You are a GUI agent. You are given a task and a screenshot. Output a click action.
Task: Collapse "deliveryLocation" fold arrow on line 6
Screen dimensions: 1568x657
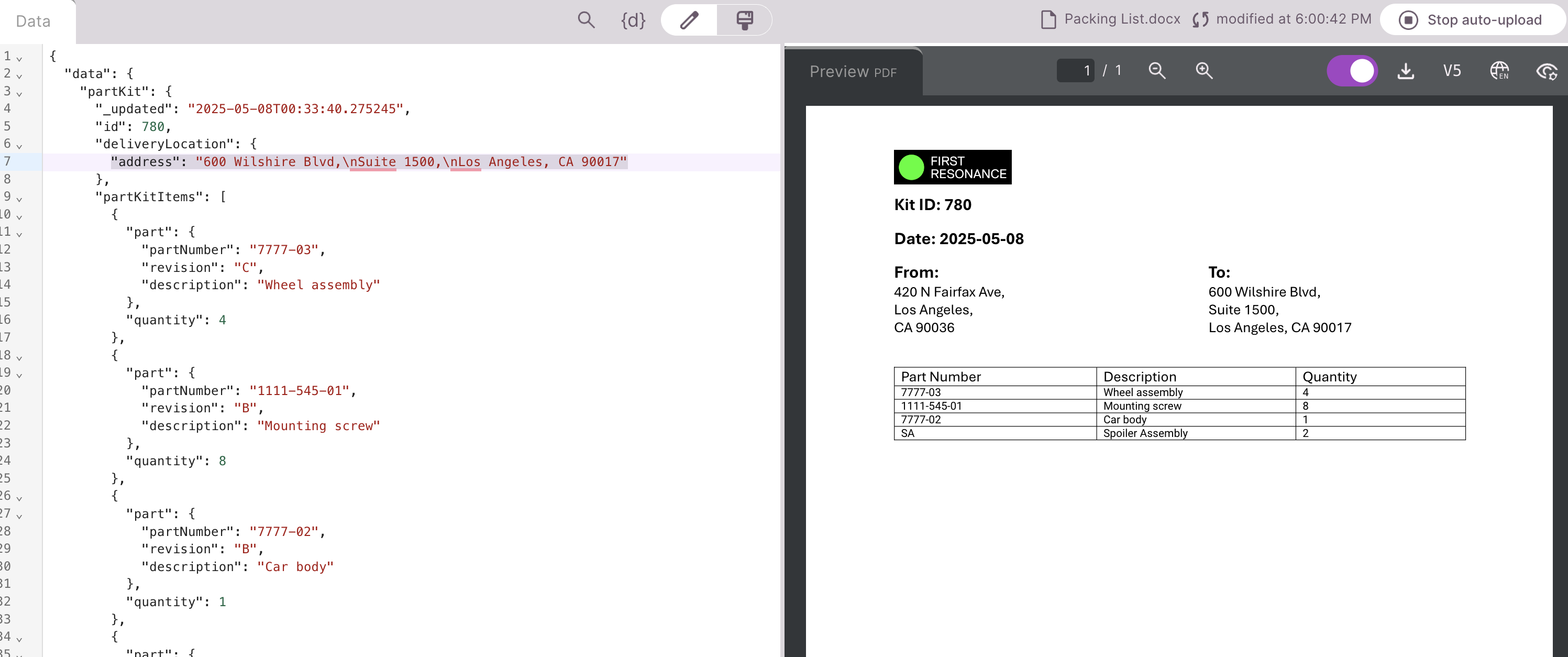[19, 146]
